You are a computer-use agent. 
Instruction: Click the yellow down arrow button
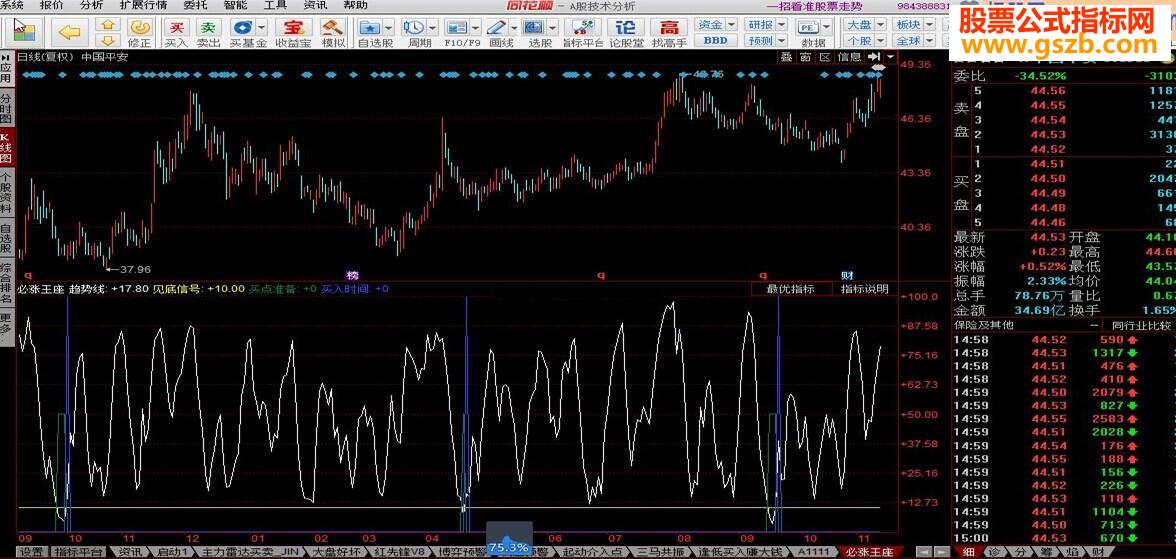click(109, 40)
